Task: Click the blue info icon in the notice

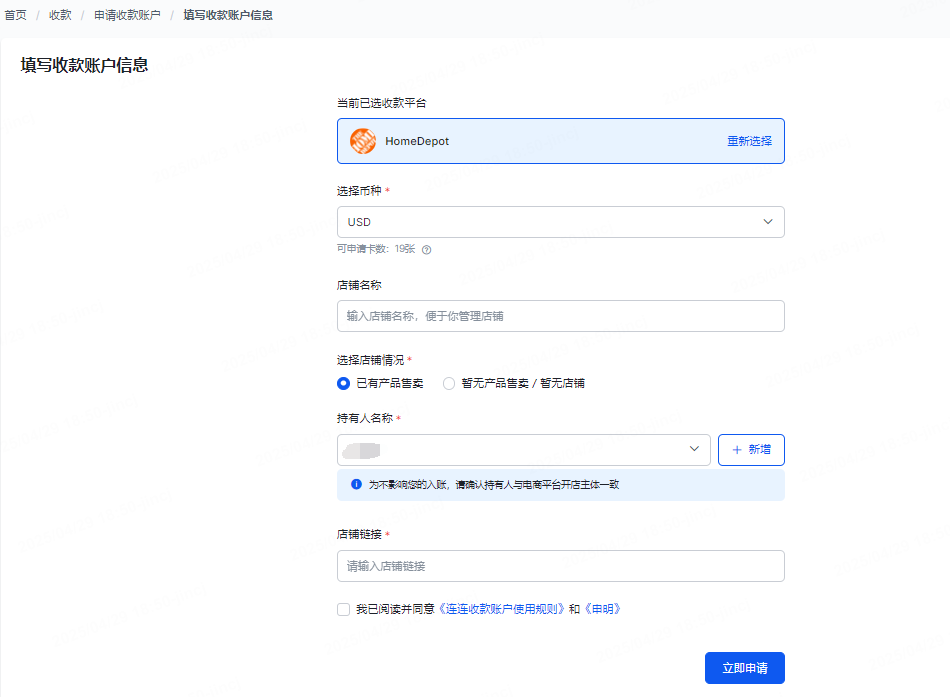Action: (x=356, y=485)
